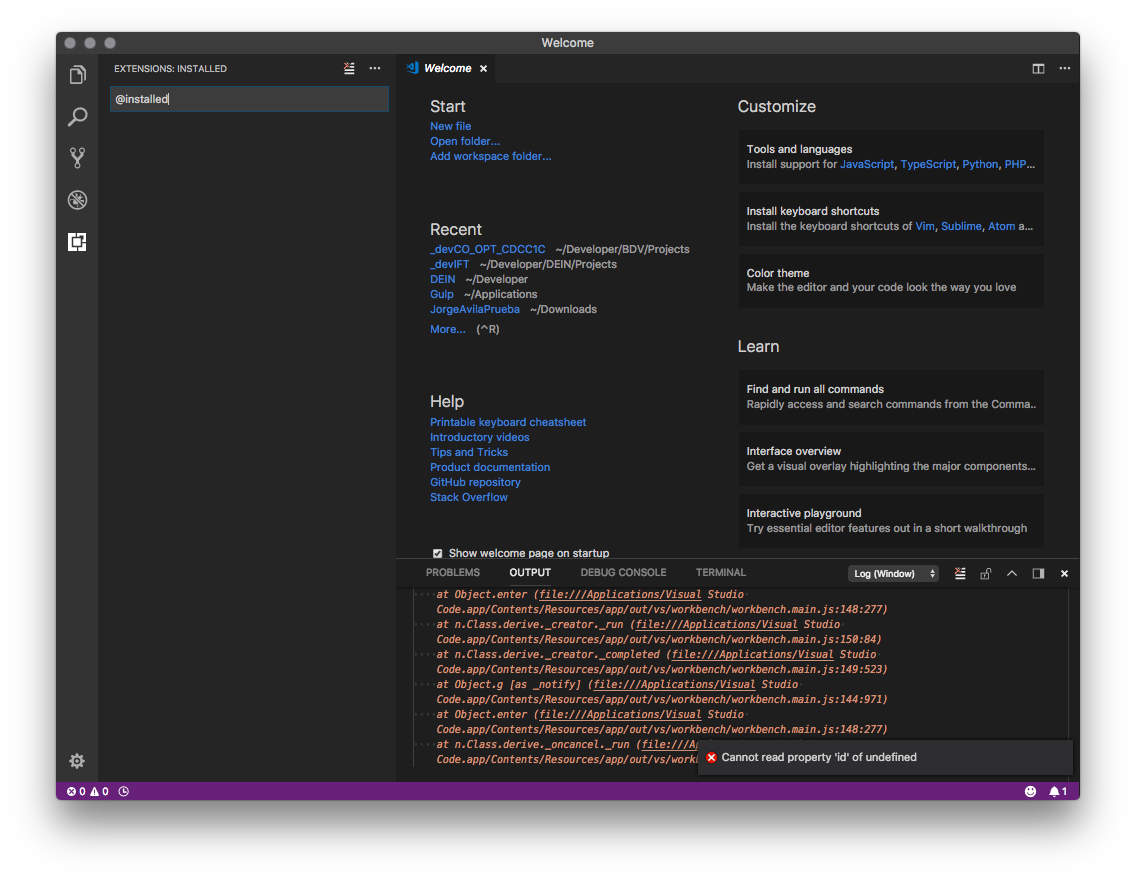Open recent Gulp folder

442,294
